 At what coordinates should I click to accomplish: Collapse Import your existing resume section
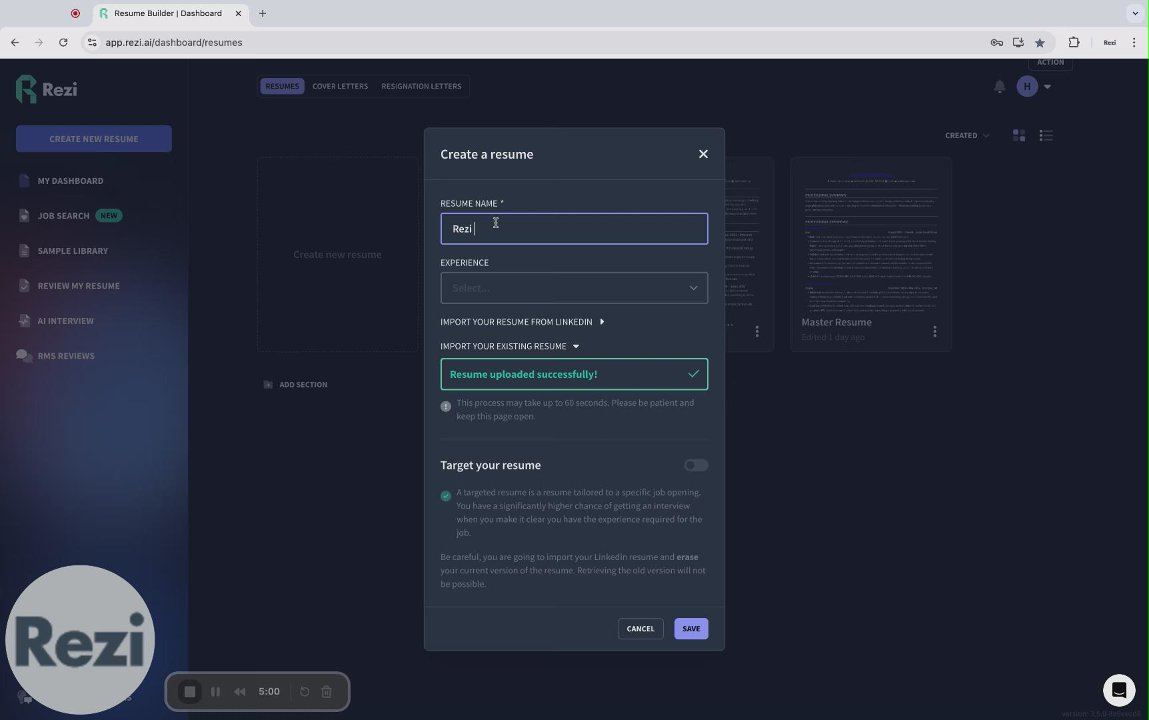pyautogui.click(x=509, y=346)
